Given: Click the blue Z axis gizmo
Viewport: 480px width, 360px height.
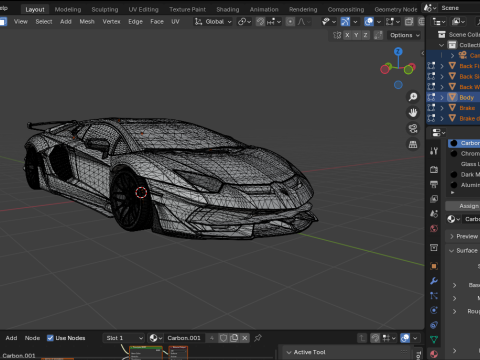Looking at the screenshot, I should pos(398,51).
